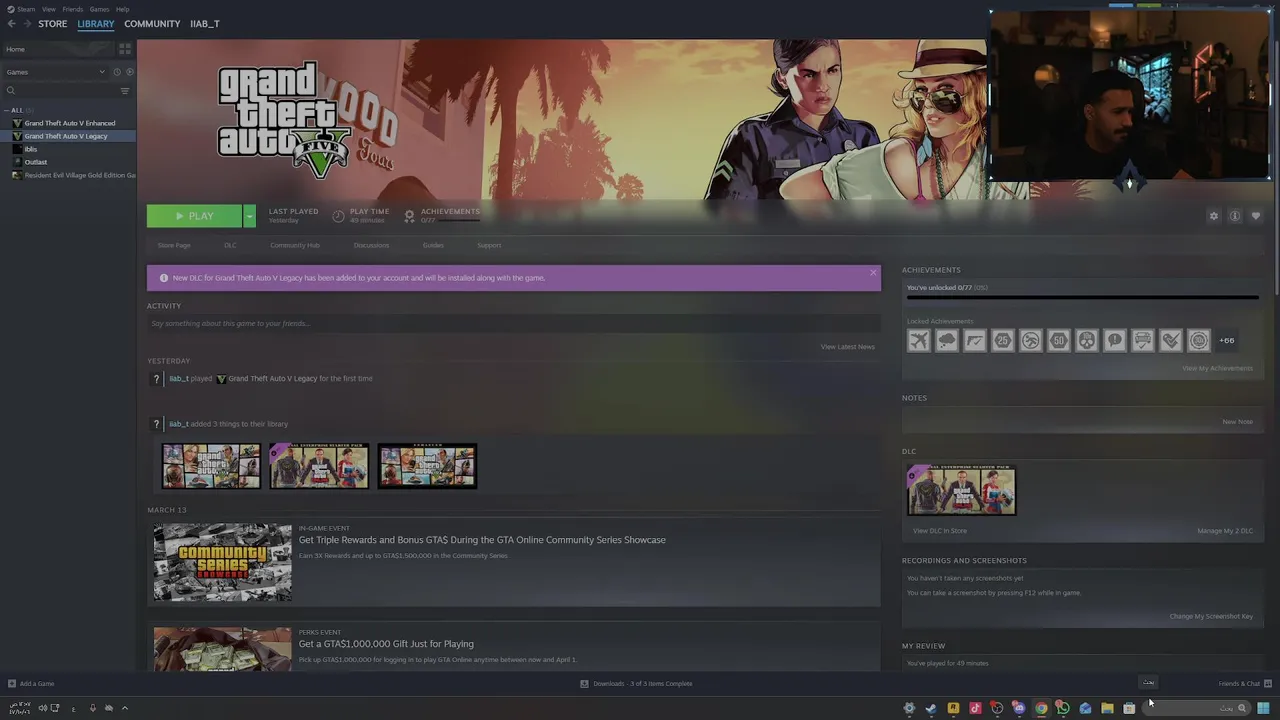Click the Friends & Chat icon

pos(1268,684)
